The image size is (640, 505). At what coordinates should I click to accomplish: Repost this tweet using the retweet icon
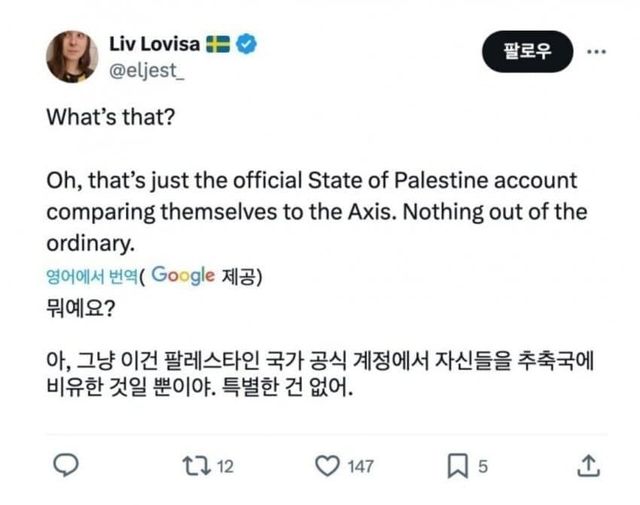[x=195, y=465]
